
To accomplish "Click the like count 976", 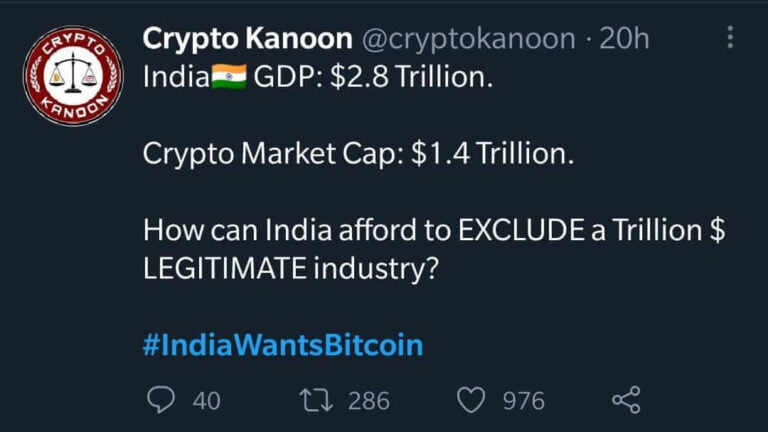I will [x=523, y=401].
